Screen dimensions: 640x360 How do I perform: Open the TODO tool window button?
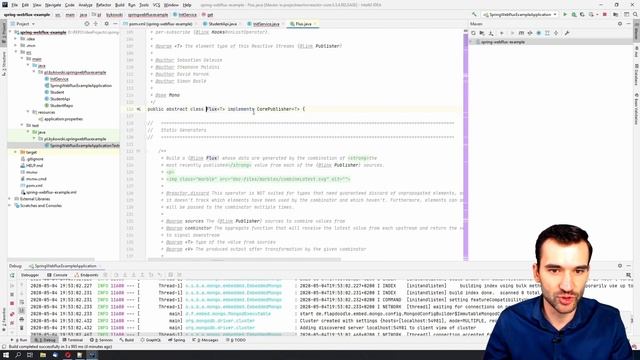point(236,340)
